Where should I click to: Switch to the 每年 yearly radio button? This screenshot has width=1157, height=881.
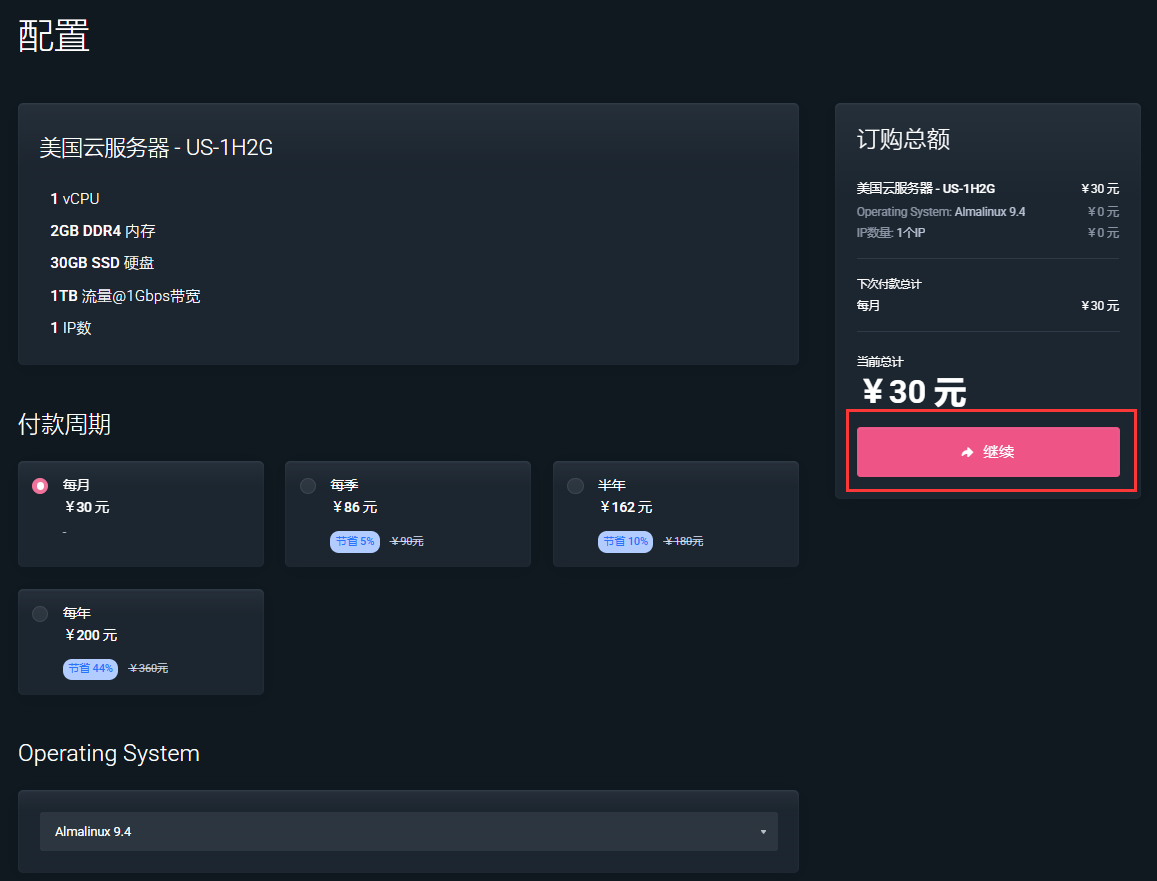40,614
